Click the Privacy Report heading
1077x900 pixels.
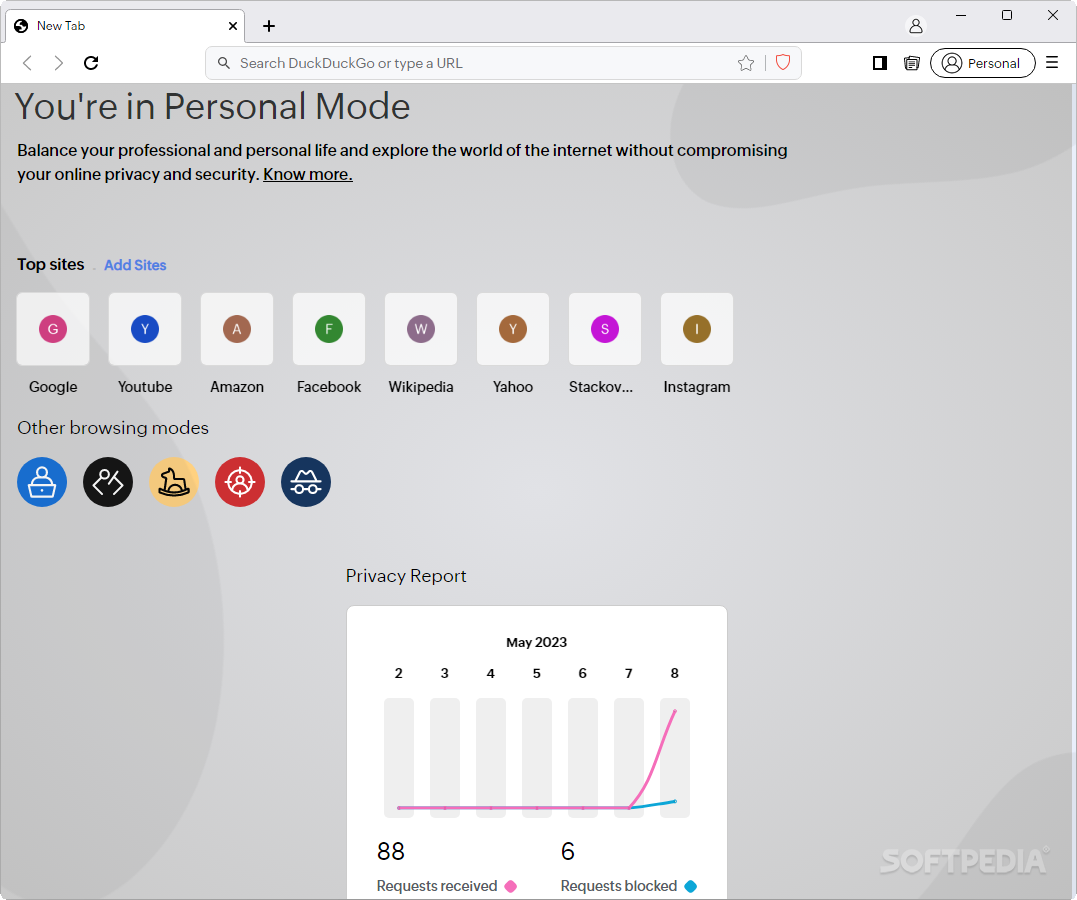point(406,576)
